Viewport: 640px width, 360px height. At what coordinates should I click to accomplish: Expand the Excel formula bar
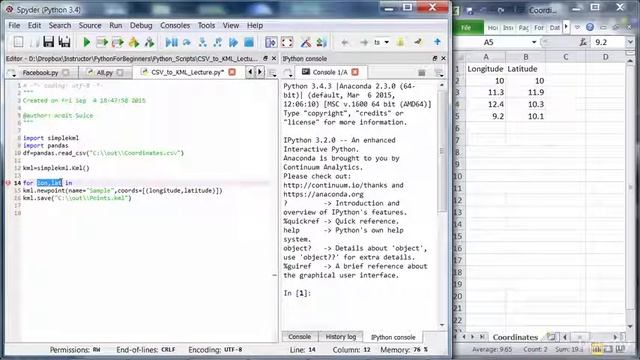(x=630, y=42)
